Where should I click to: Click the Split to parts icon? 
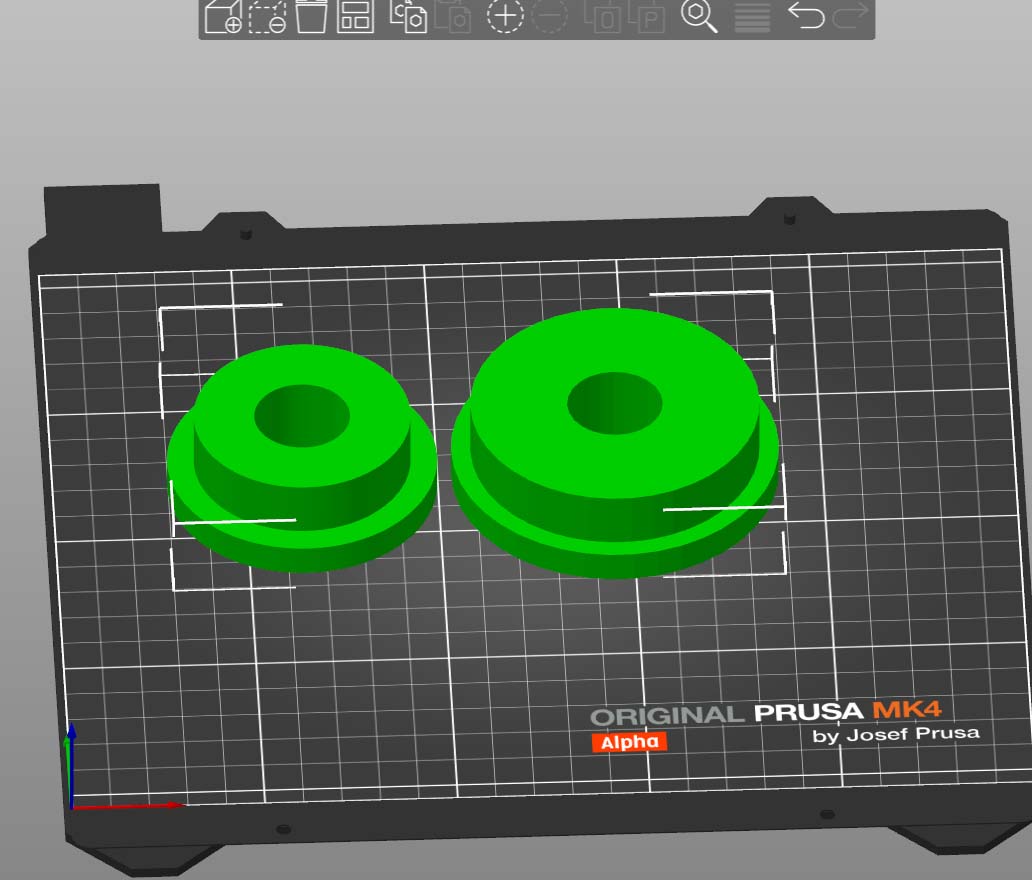pyautogui.click(x=646, y=16)
